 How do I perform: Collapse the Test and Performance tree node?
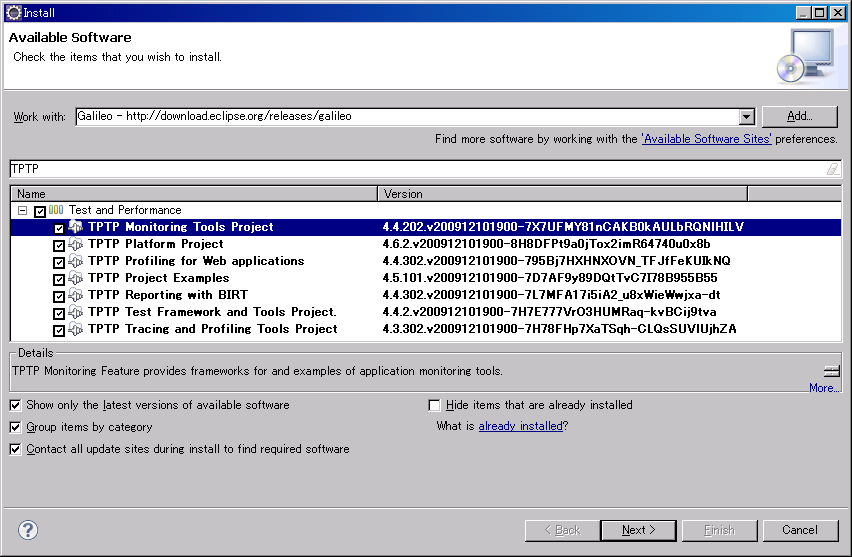point(22,211)
